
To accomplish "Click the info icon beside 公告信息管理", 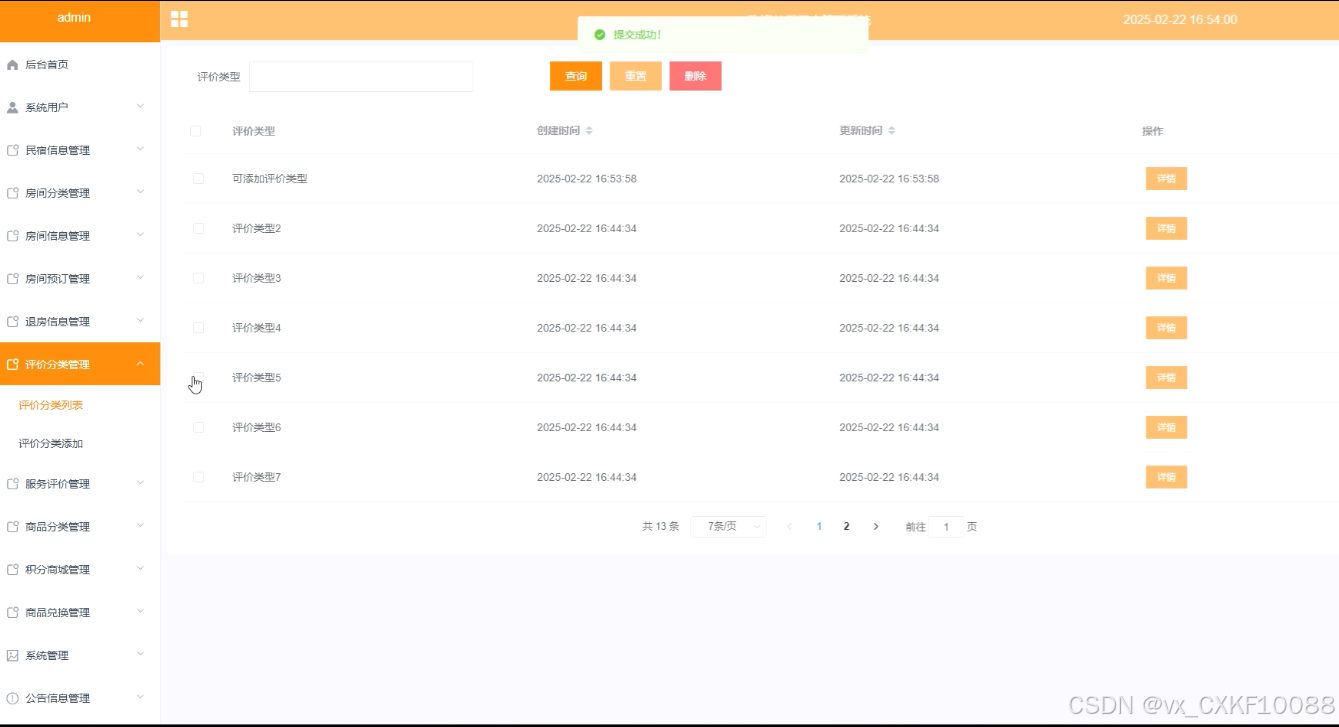I will coord(12,698).
